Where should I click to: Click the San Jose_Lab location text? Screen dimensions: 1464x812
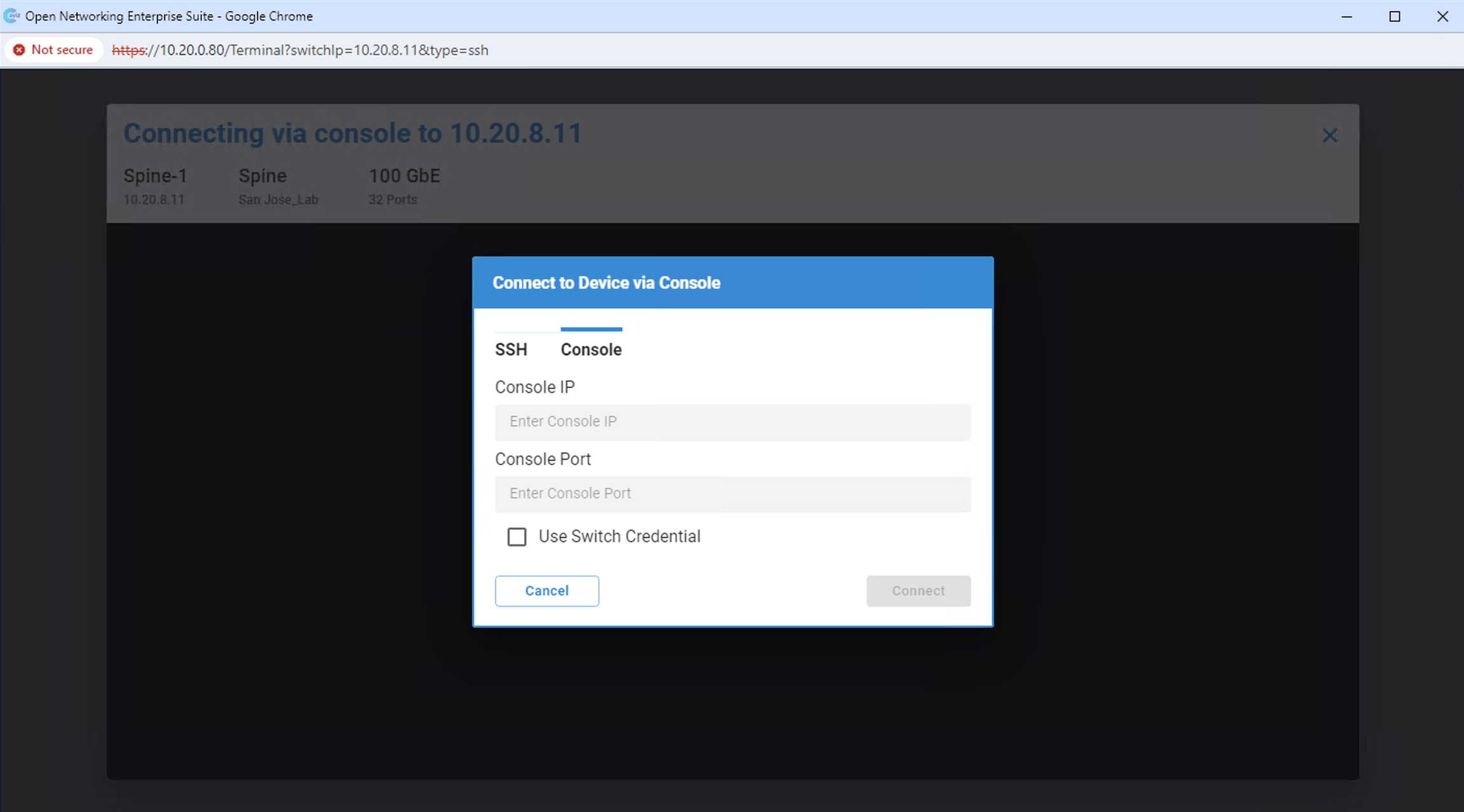pos(278,200)
